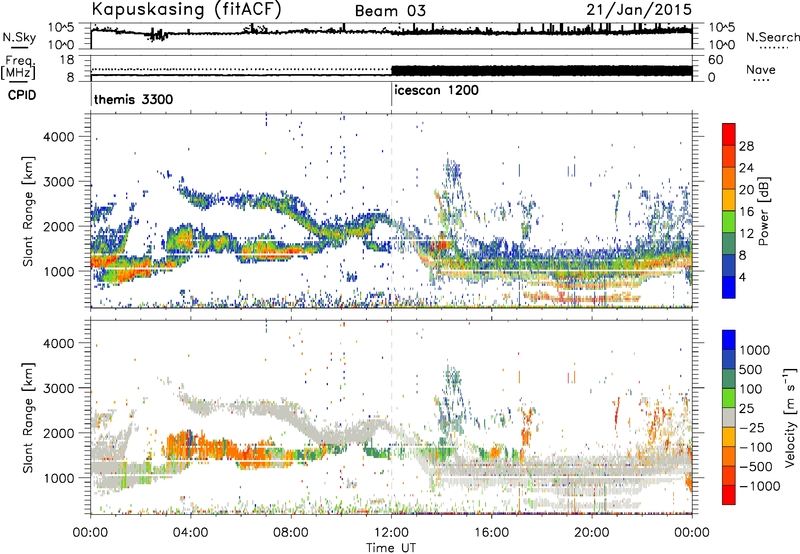This screenshot has width=800, height=554.
Task: Click the 'N.Sky' legend label
Action: point(19,37)
